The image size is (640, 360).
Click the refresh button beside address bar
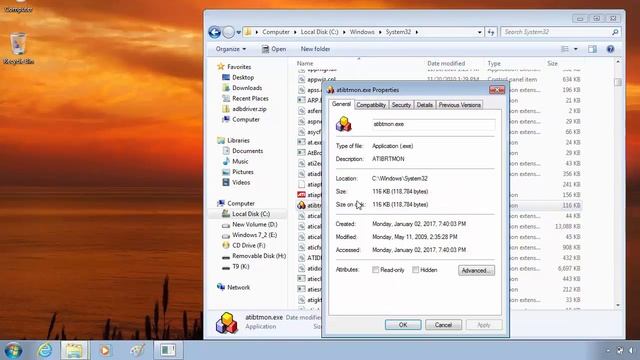pyautogui.click(x=491, y=32)
